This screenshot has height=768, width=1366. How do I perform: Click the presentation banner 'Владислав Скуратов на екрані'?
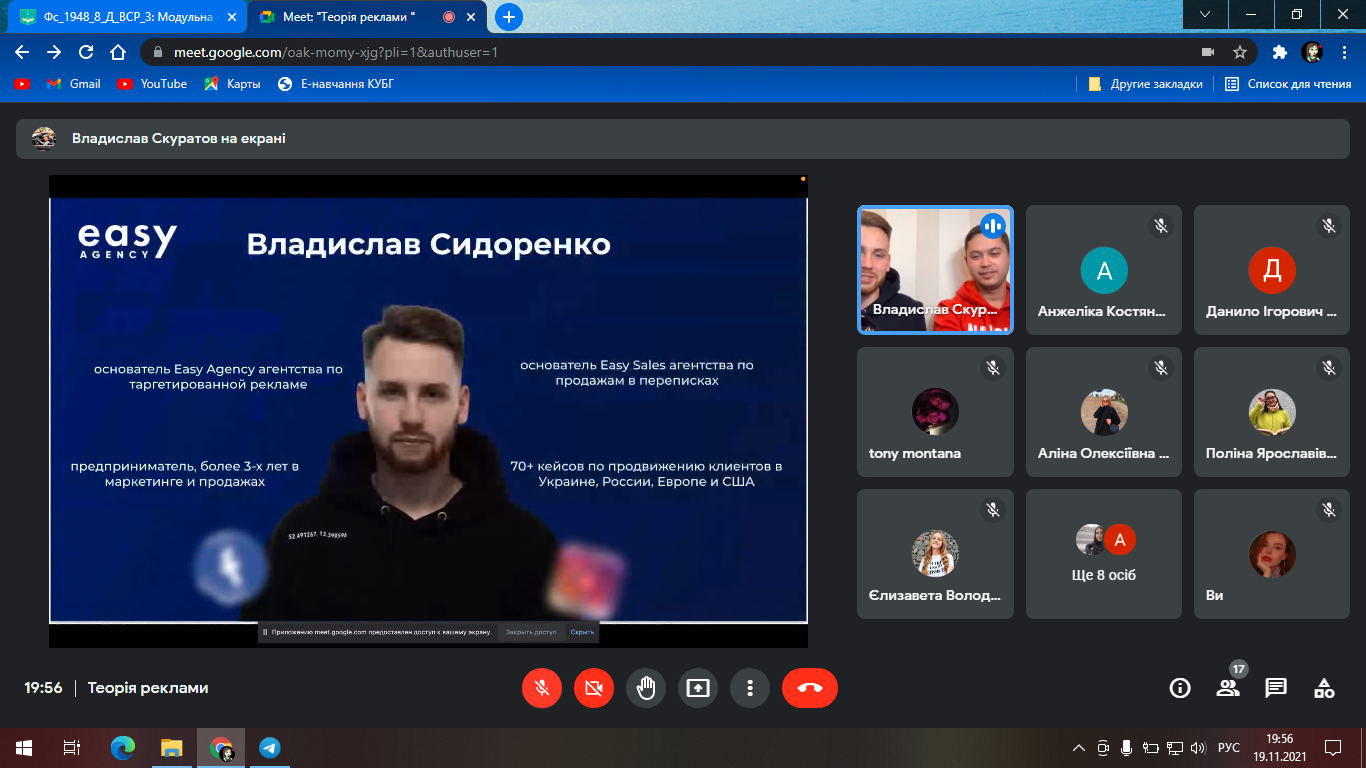click(682, 139)
